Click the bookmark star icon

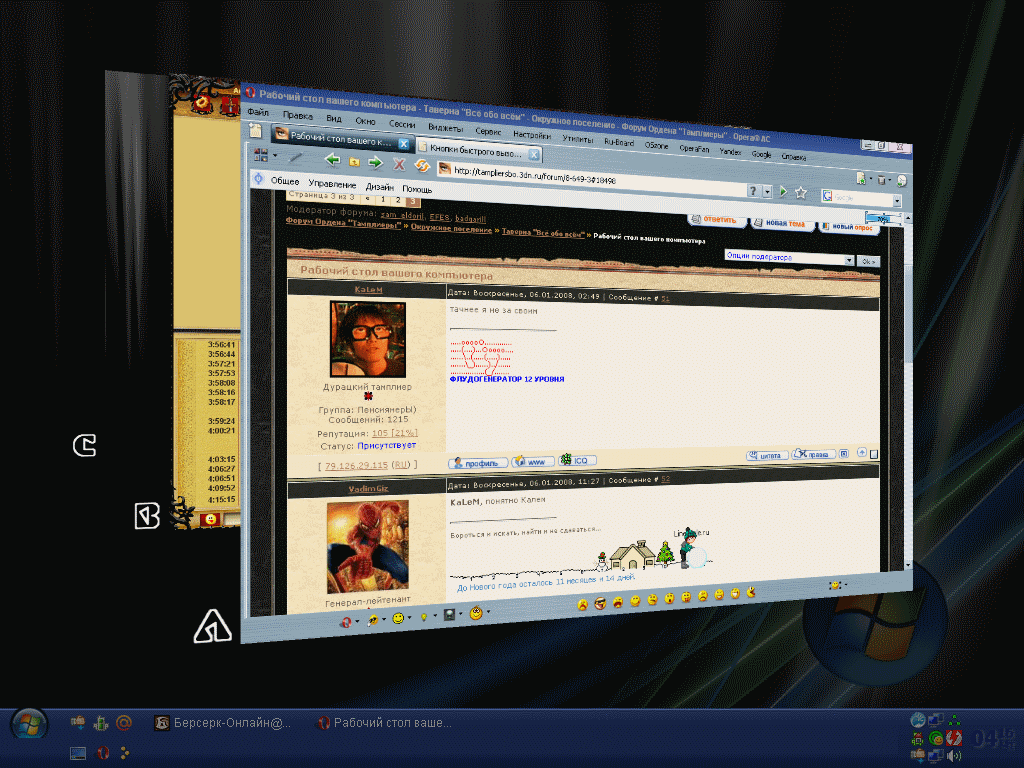pyautogui.click(x=801, y=193)
